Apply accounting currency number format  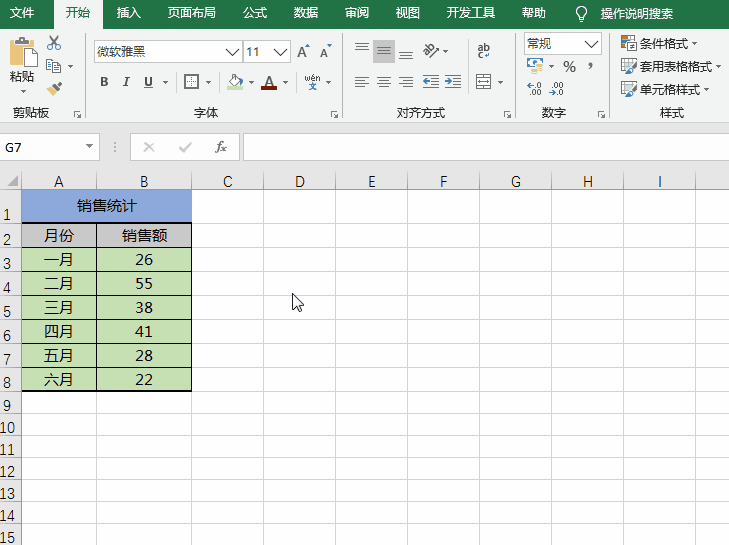pyautogui.click(x=535, y=66)
